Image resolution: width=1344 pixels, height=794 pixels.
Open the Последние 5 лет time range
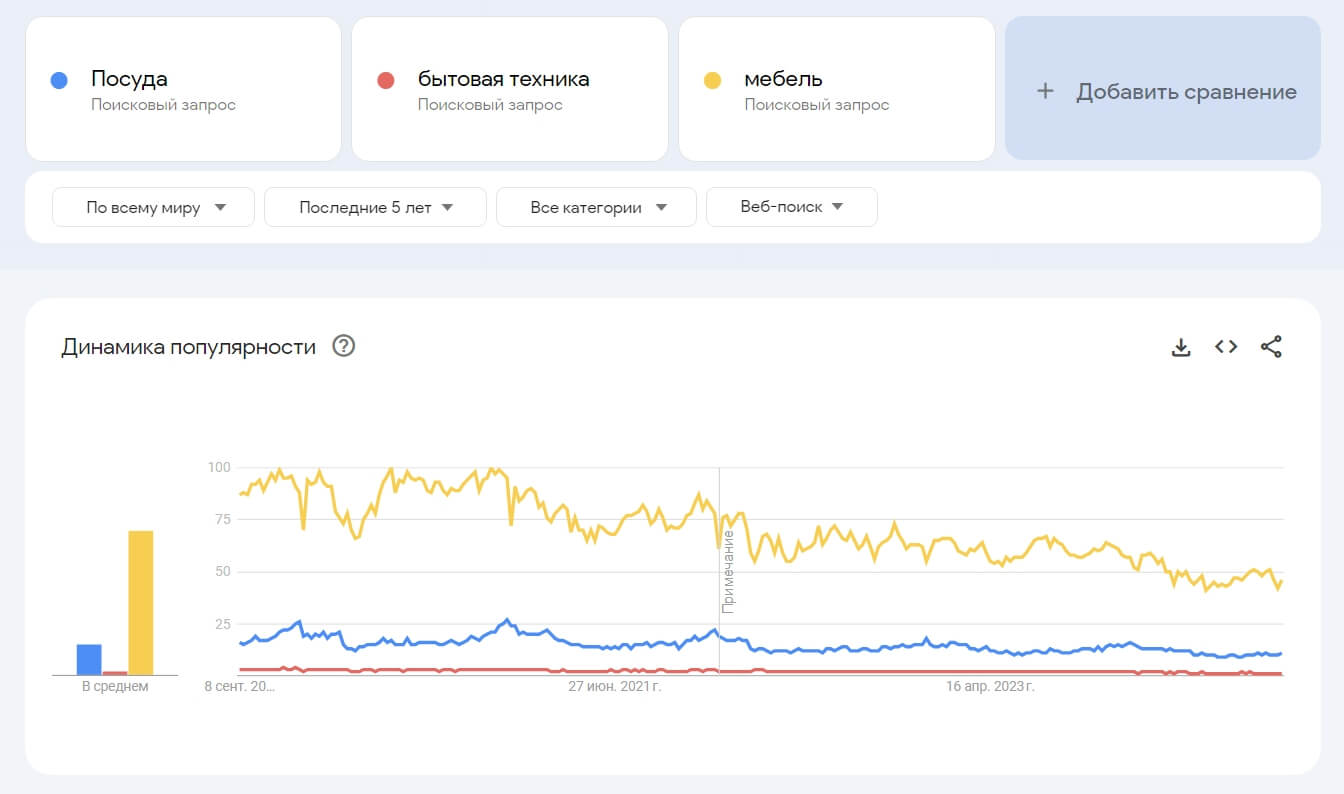coord(375,208)
